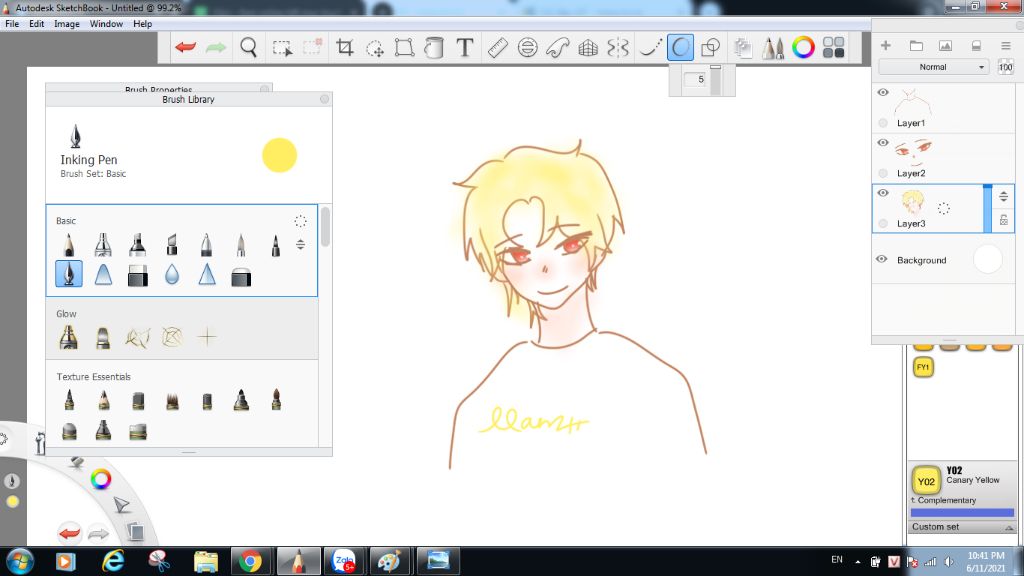Show hidden system tray icons
This screenshot has width=1024, height=576.
point(857,562)
